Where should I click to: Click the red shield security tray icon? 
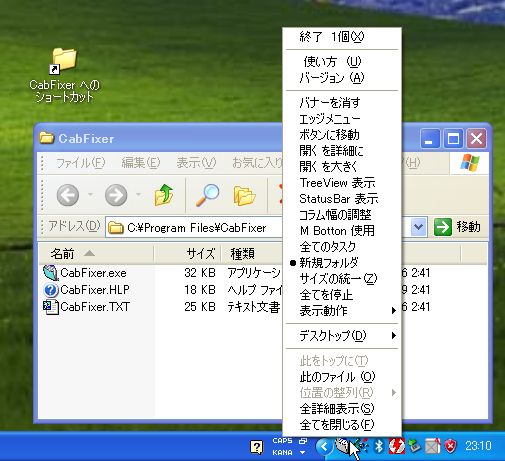[450, 446]
